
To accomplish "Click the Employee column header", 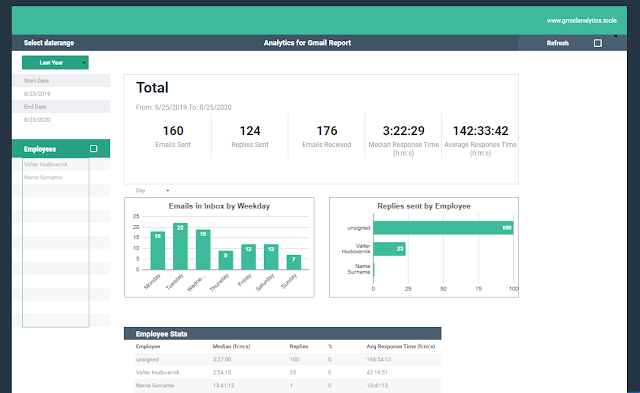I will [148, 346].
